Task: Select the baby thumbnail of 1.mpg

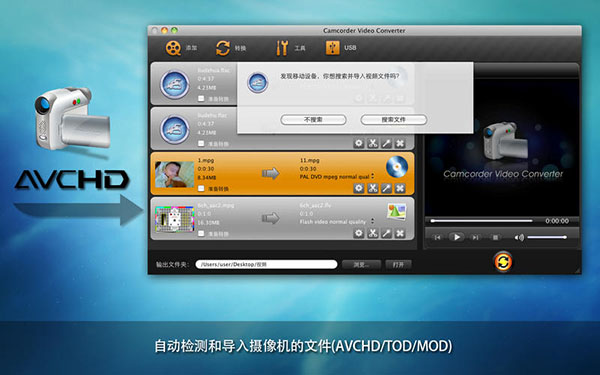Action: 174,174
